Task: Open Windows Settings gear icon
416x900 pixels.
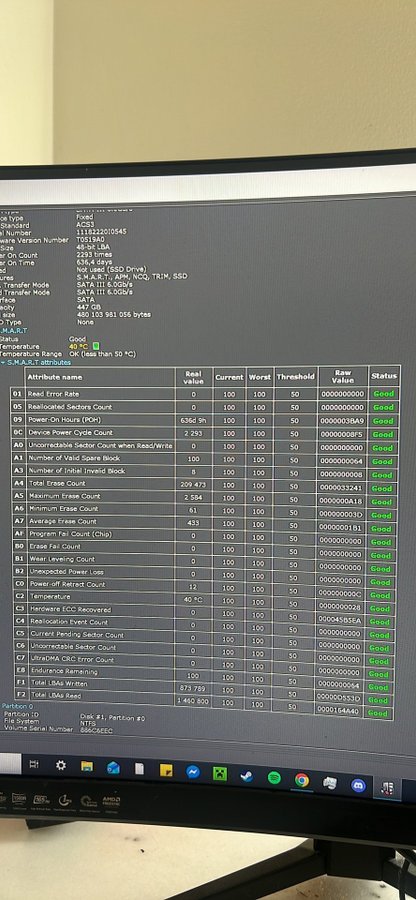Action: (60, 765)
